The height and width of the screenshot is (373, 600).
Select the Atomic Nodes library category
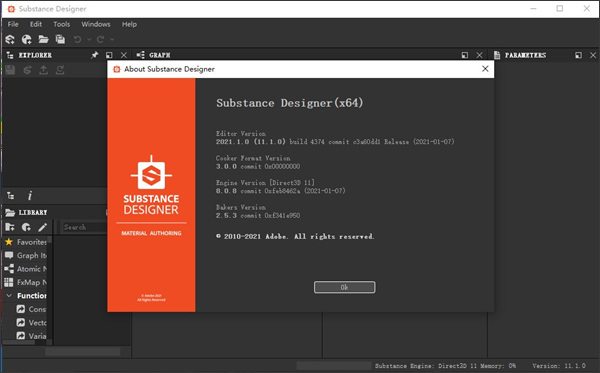(x=25, y=269)
